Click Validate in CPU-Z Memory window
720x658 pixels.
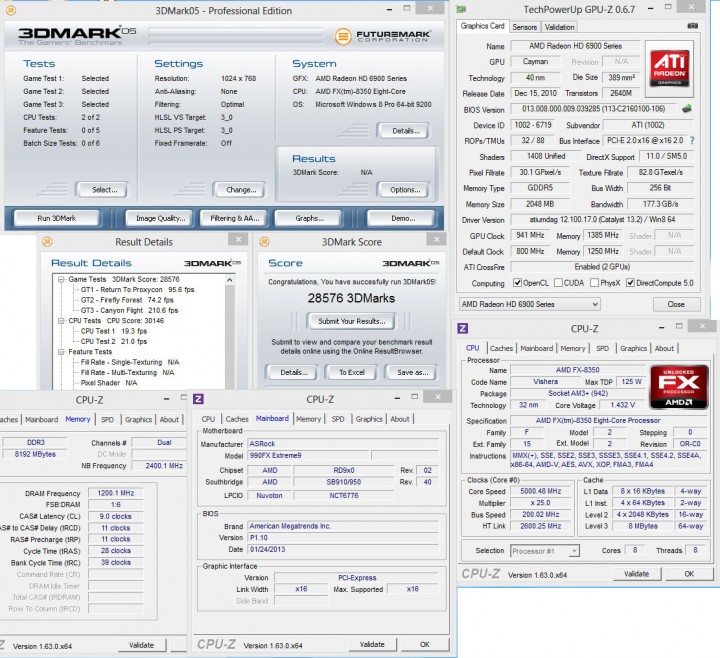point(141,645)
